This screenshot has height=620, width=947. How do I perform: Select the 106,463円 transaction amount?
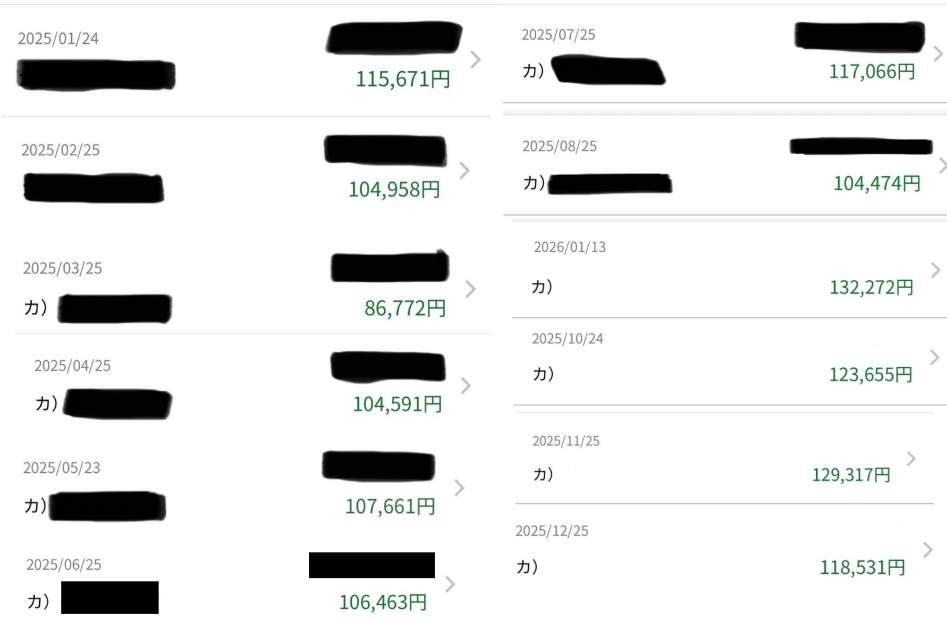click(383, 602)
